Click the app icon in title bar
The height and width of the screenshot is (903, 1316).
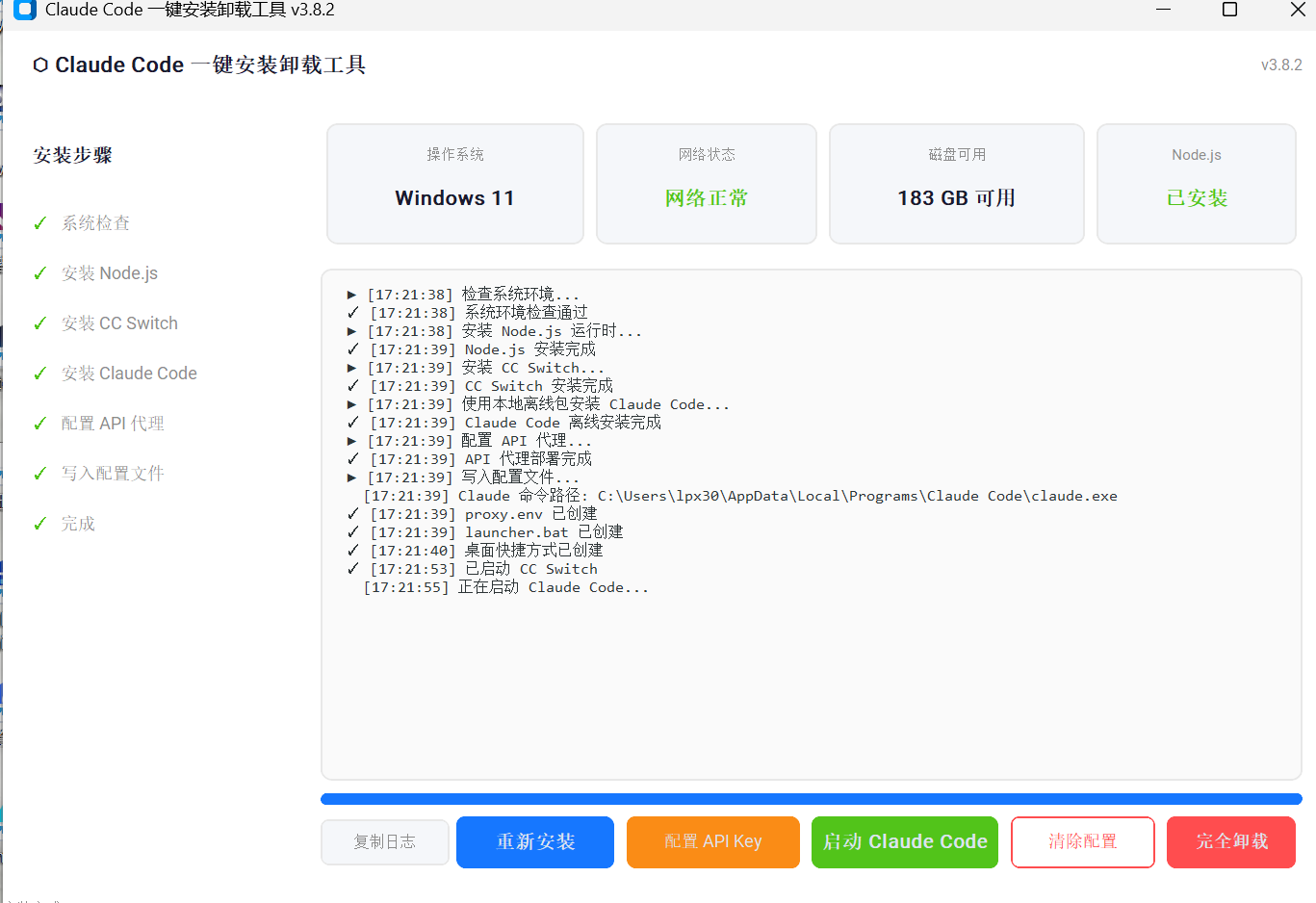click(25, 10)
